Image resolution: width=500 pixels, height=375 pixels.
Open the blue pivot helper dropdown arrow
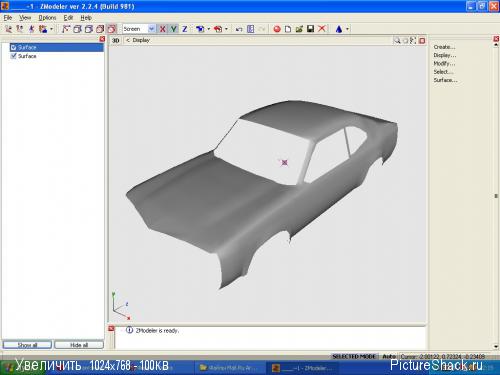[209, 29]
